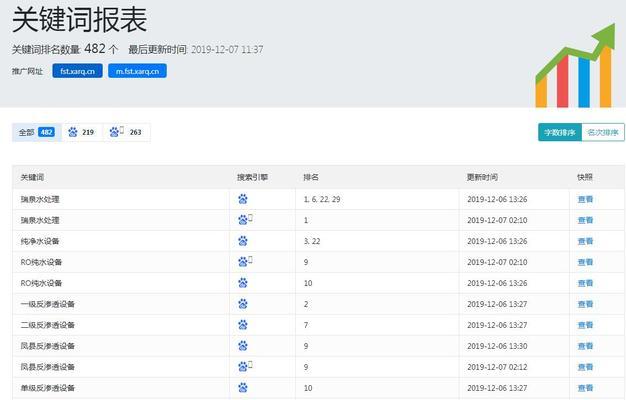
Task: Sort keywords by 名次排序
Action: click(x=602, y=132)
